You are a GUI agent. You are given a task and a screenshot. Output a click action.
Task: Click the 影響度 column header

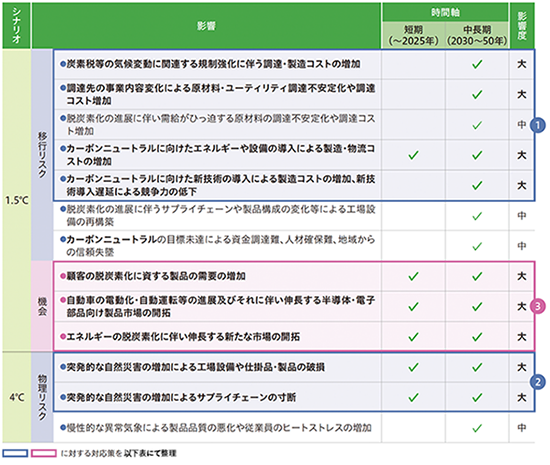coord(522,26)
